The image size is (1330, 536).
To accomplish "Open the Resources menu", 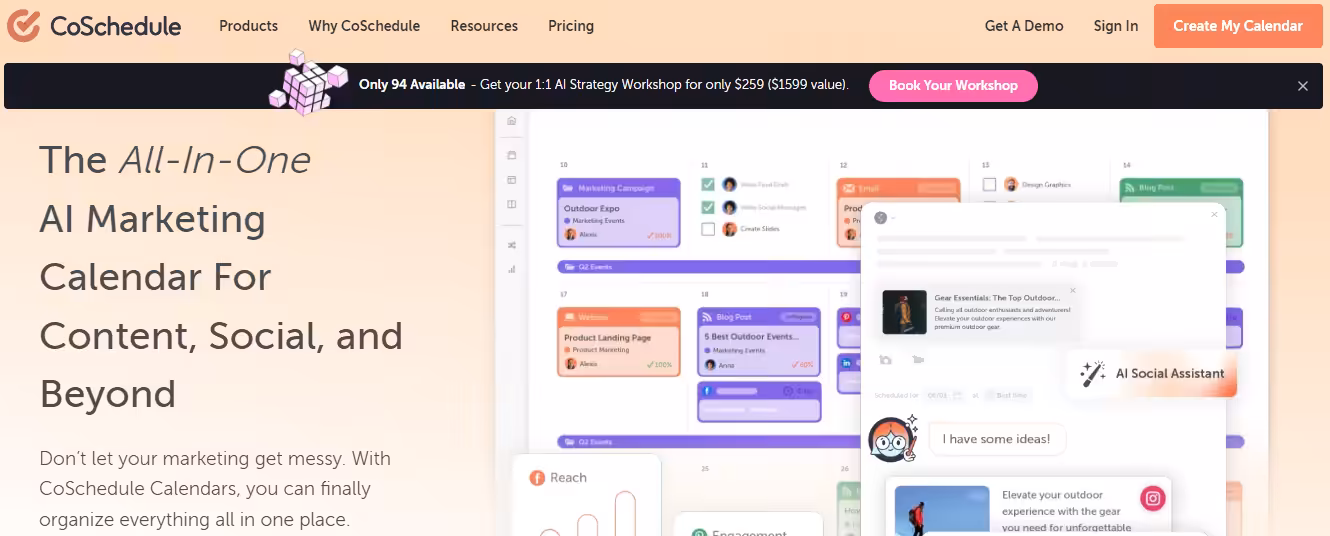I will [x=484, y=26].
